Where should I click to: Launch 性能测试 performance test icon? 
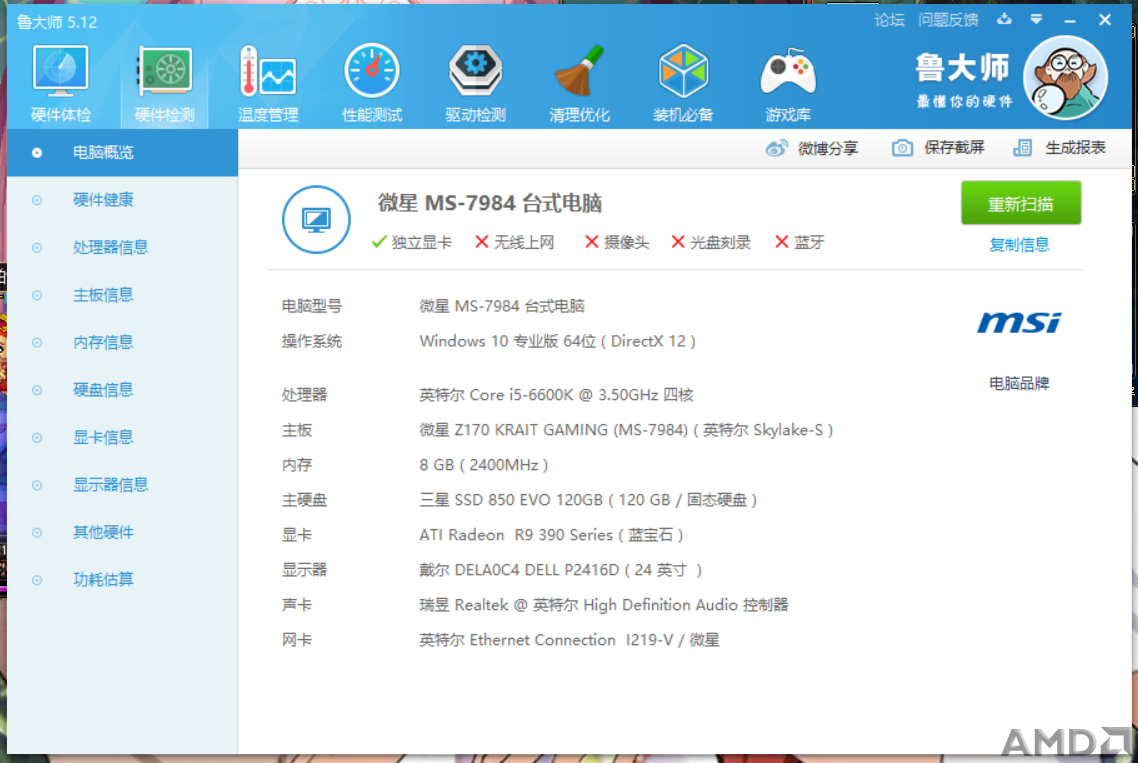click(372, 82)
